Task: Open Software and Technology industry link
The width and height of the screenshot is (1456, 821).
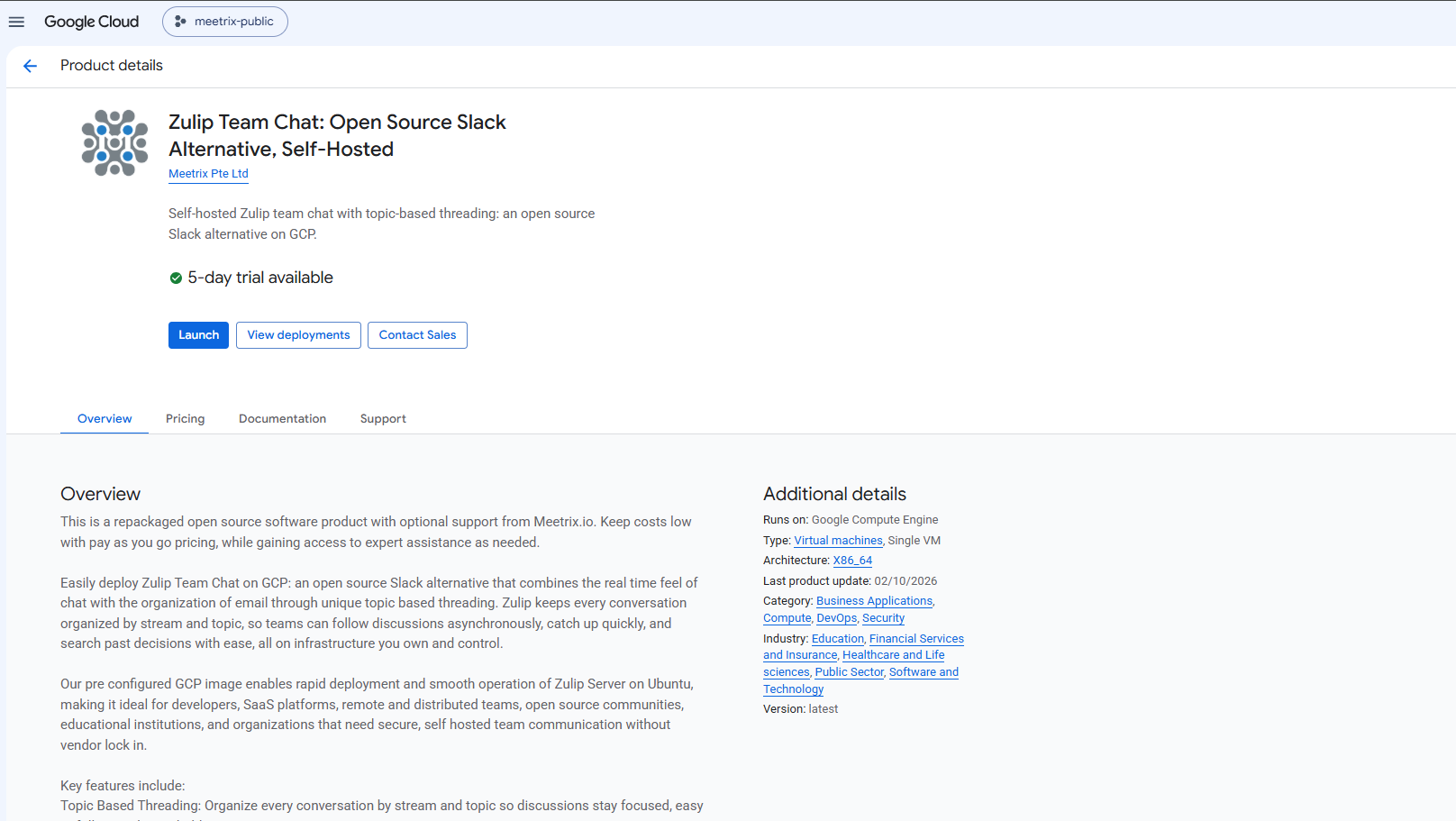Action: click(924, 672)
